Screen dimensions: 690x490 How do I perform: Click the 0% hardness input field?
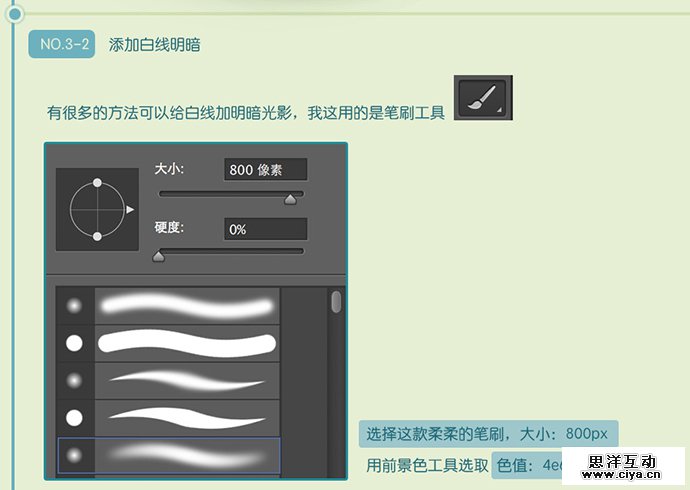point(265,229)
